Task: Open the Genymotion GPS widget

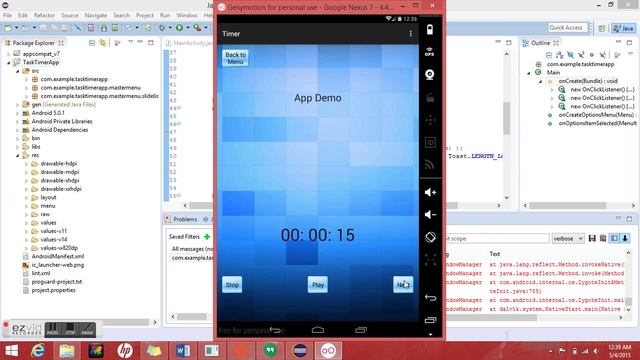Action: click(429, 52)
